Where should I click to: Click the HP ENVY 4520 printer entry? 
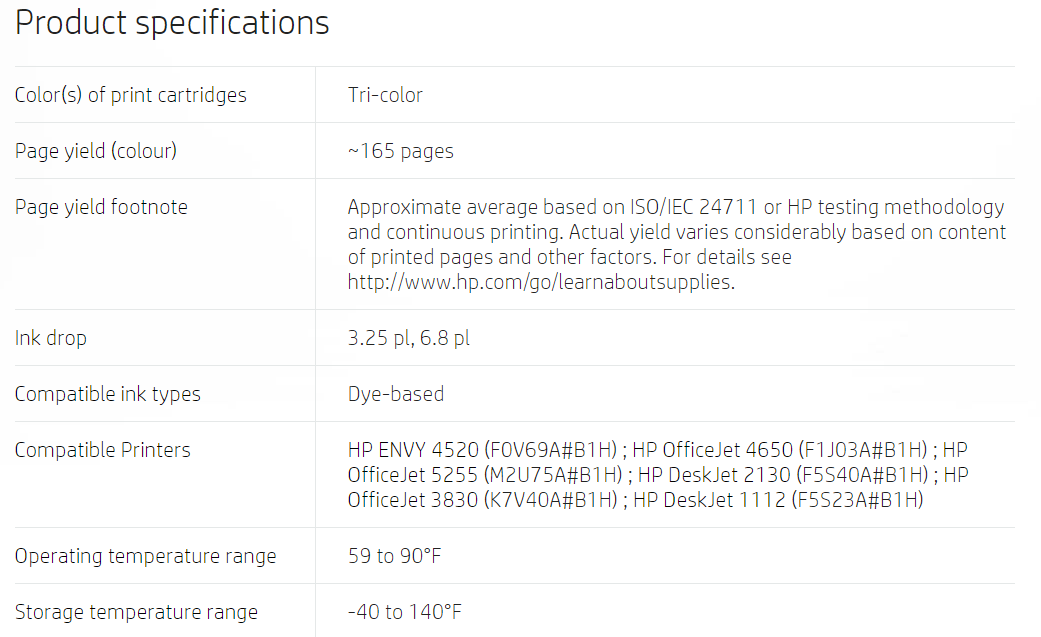pos(483,450)
